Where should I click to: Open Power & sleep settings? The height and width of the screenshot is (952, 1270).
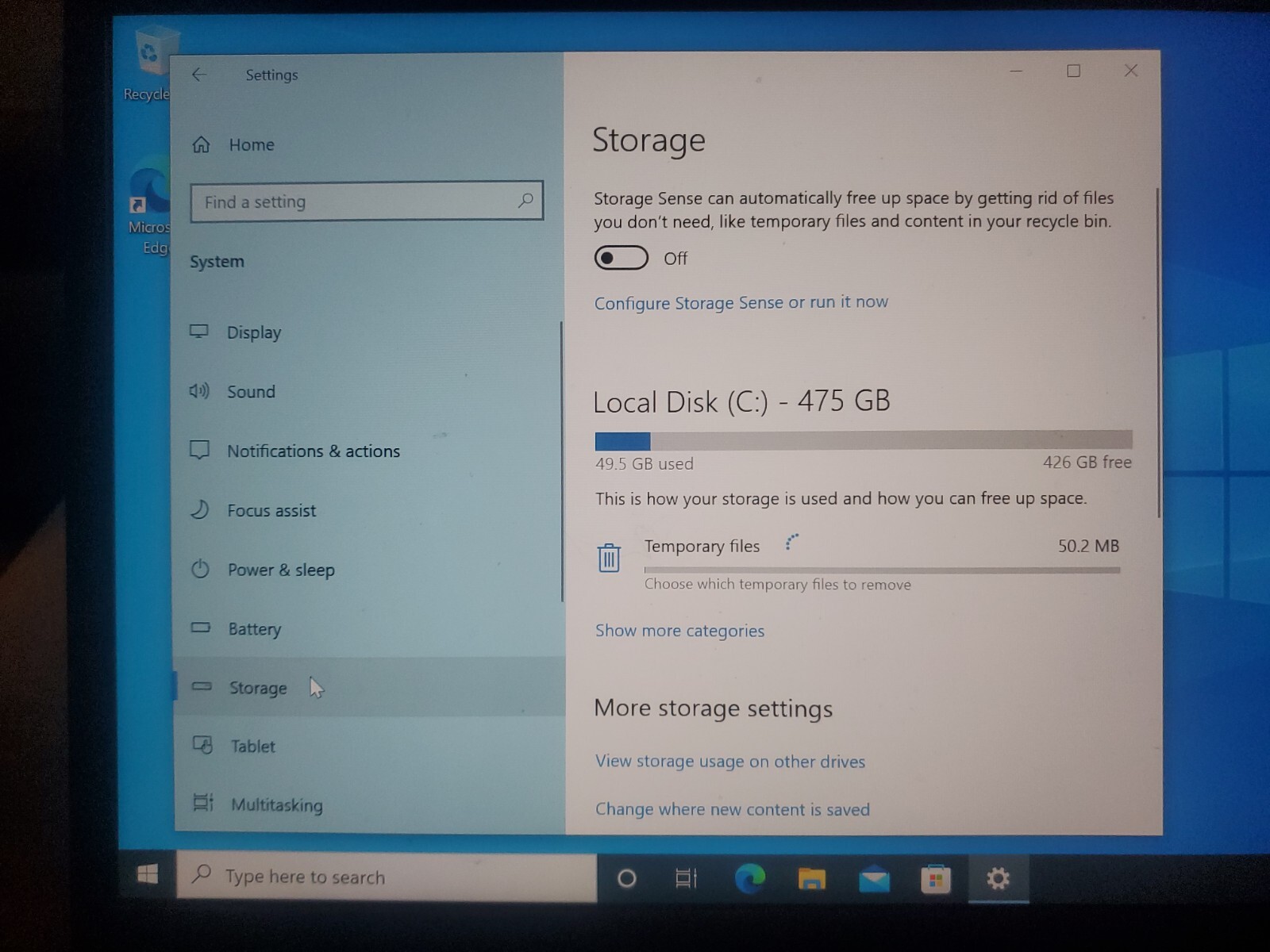tap(367, 570)
